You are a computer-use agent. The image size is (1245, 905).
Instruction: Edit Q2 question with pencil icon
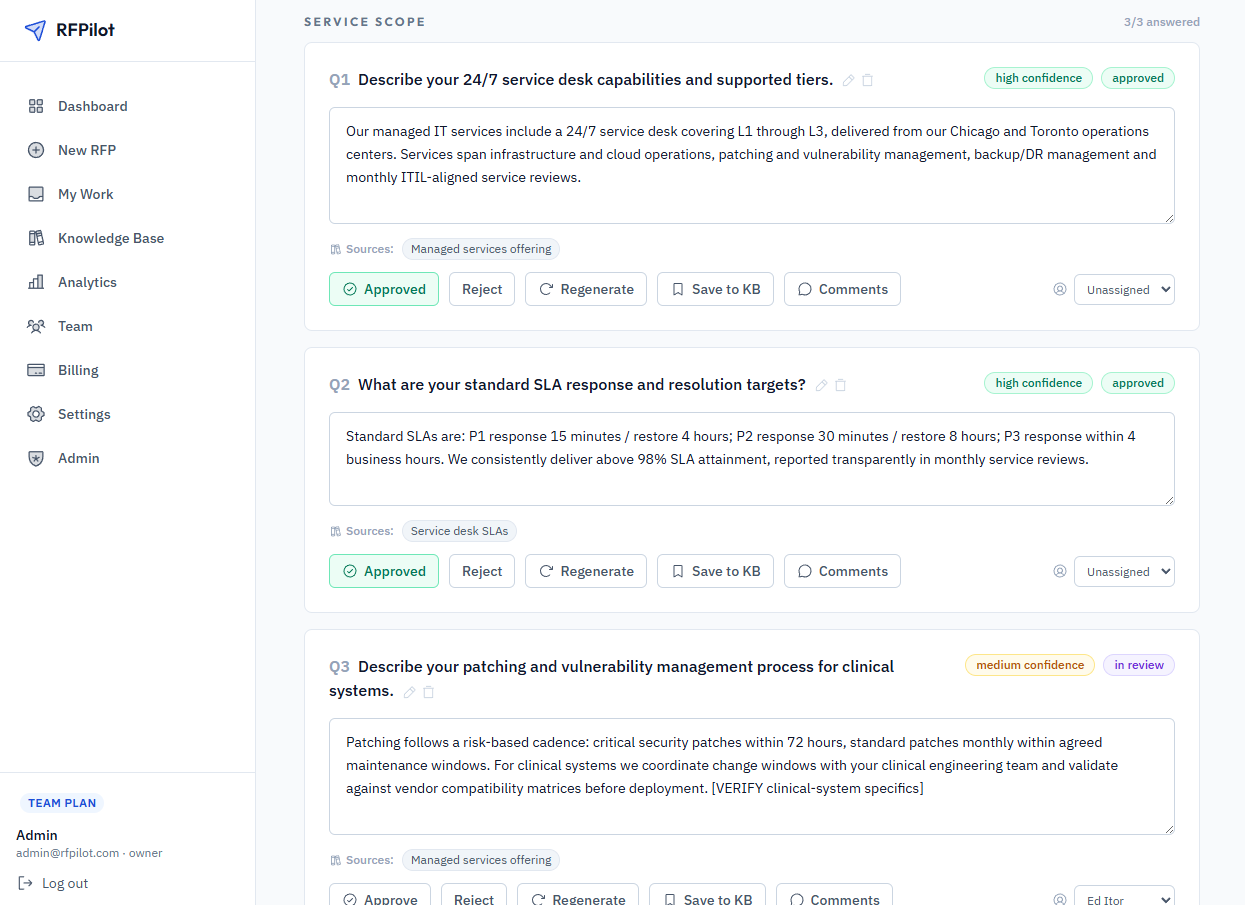pyautogui.click(x=822, y=385)
